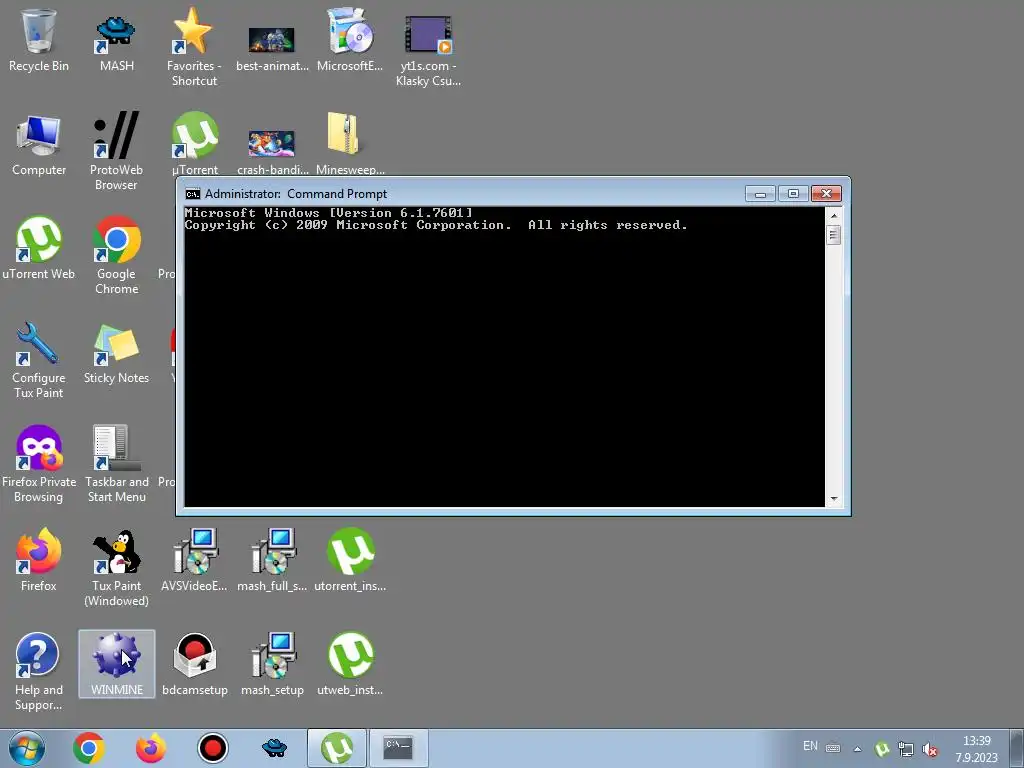Select the Firefox Private Browsing shortcut
This screenshot has width=1024, height=768.
tap(39, 464)
